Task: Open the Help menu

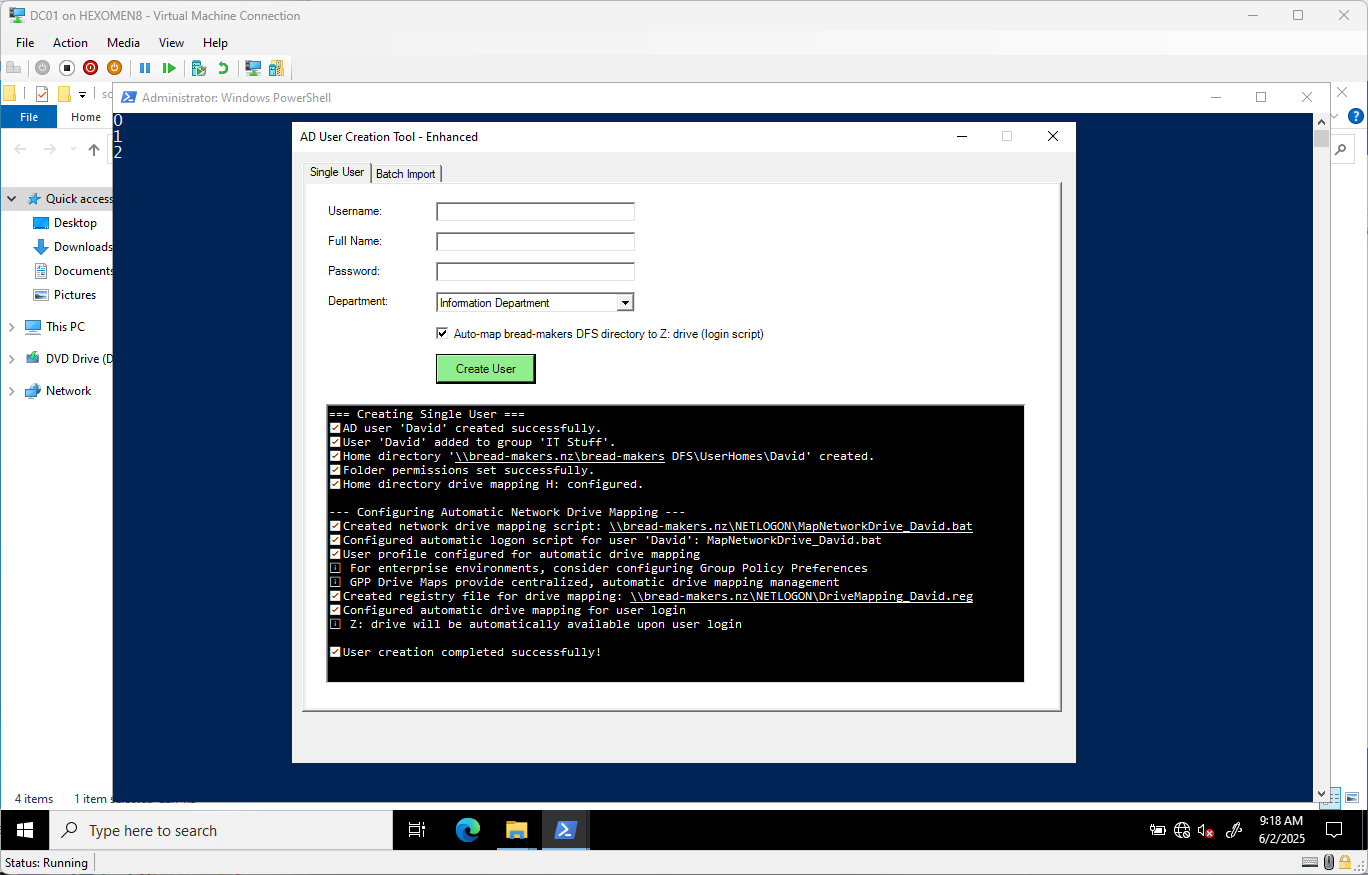Action: (x=215, y=43)
